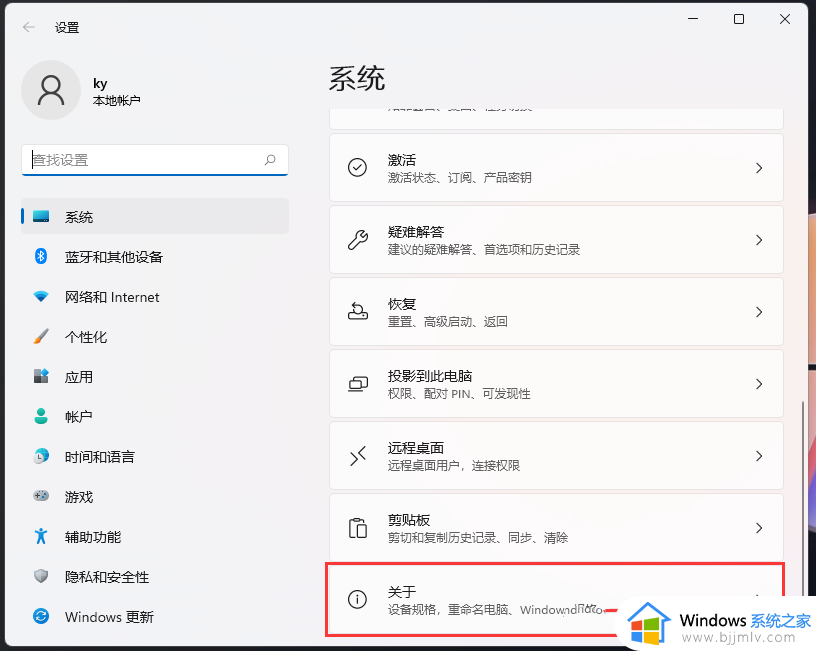Screen dimensions: 816x651
Task: Click the apps icon beside 应用
Action: pyautogui.click(x=41, y=376)
